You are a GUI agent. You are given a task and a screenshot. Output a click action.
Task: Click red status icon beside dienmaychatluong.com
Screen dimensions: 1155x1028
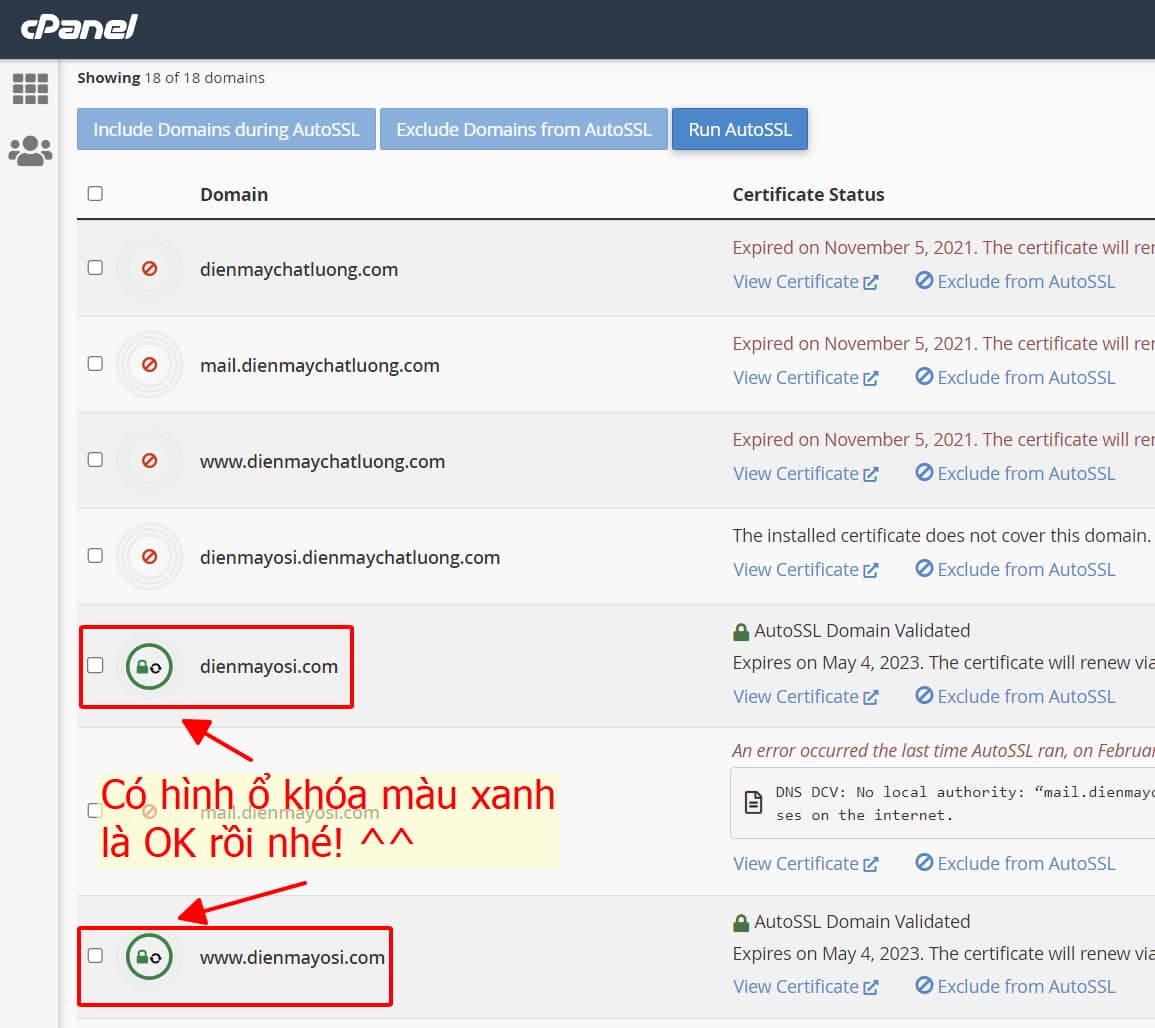pyautogui.click(x=149, y=269)
